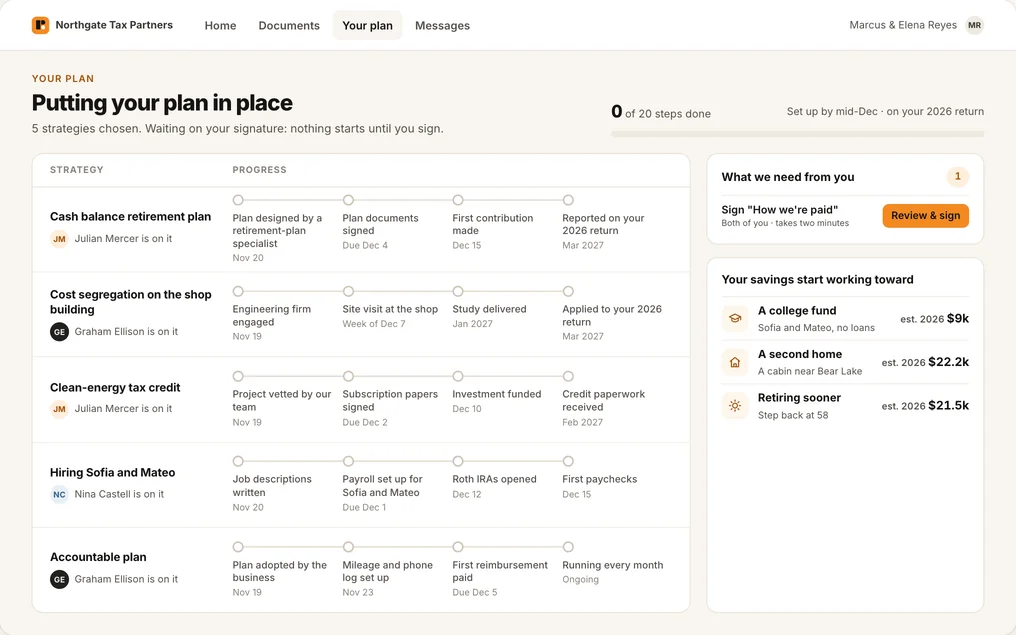
Task: Click step marker for Mileage and phone log
Action: pos(348,547)
